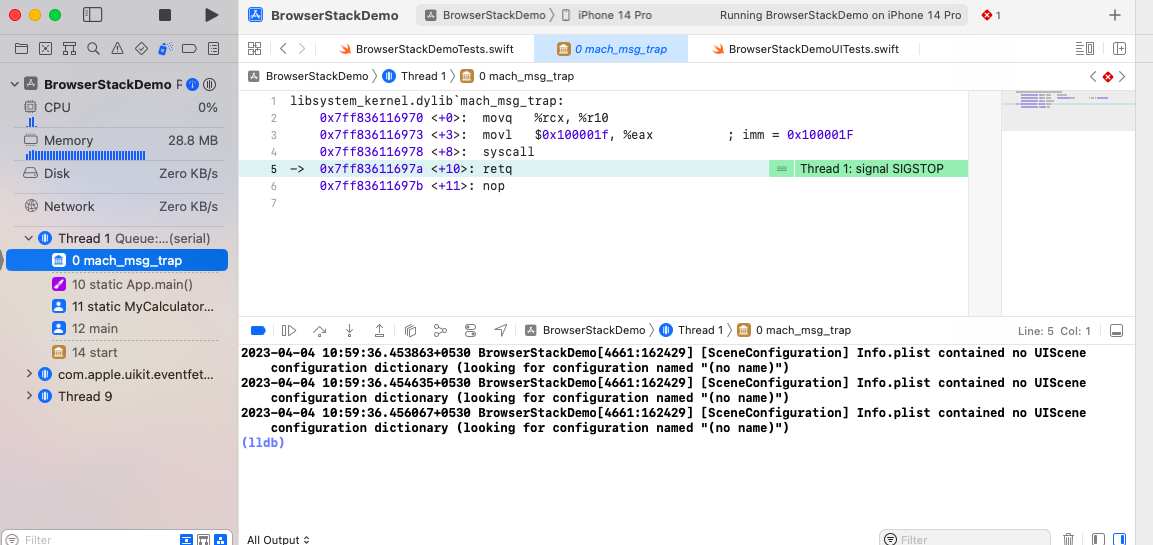
Task: Select stack frame 12 main
Action: [x=85, y=329]
